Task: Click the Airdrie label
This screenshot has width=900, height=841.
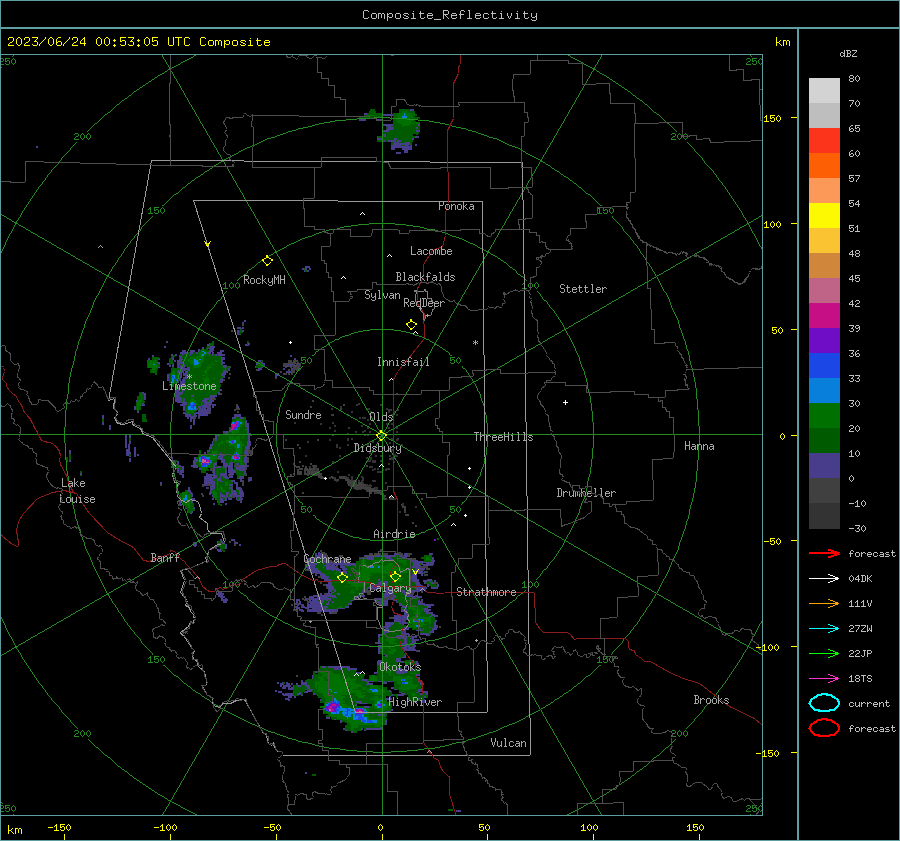Action: point(394,534)
